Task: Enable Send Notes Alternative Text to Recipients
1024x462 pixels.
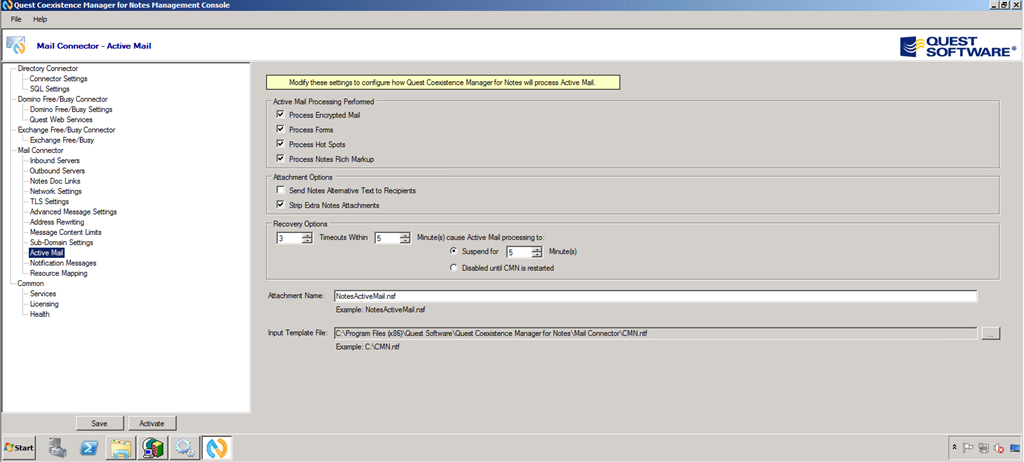Action: [x=280, y=190]
